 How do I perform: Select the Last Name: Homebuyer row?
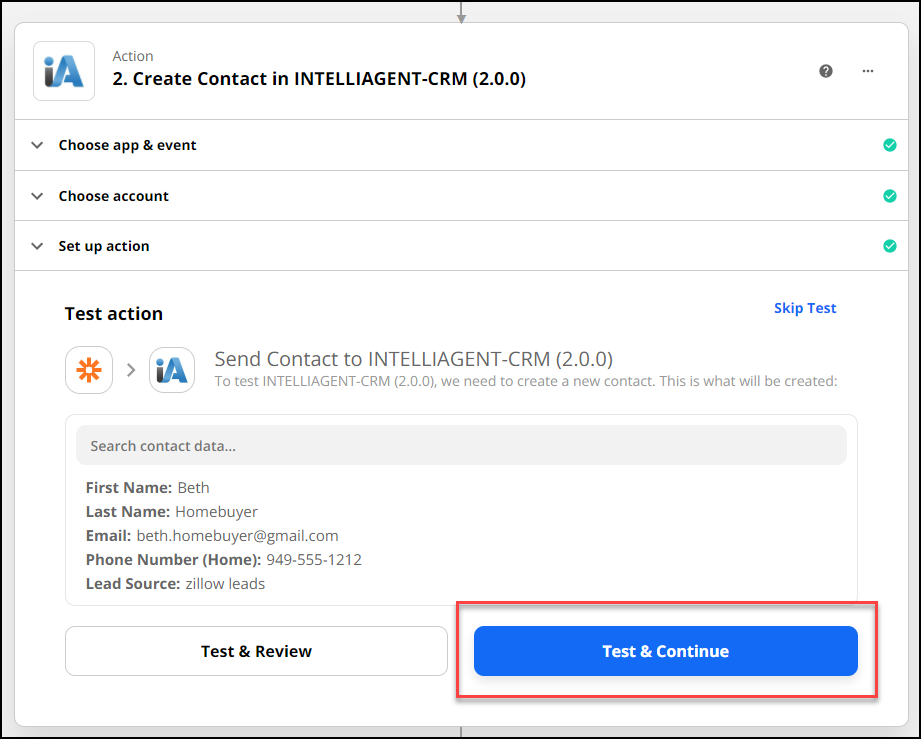tap(172, 512)
